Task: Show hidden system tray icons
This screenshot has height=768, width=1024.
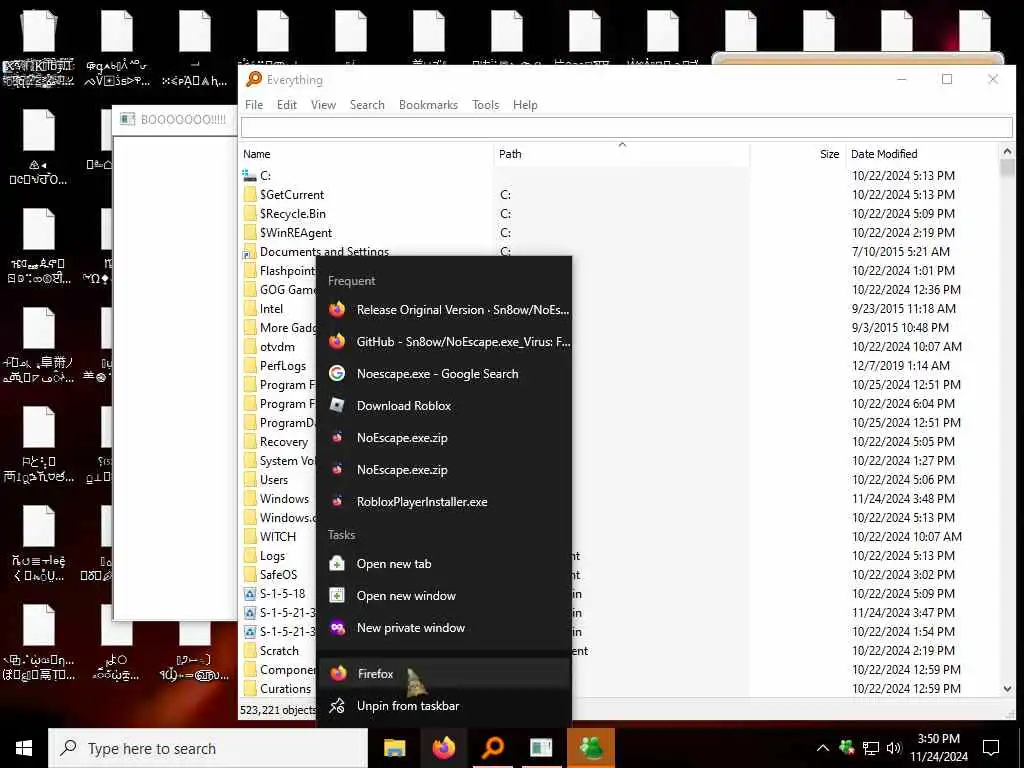Action: click(x=823, y=748)
